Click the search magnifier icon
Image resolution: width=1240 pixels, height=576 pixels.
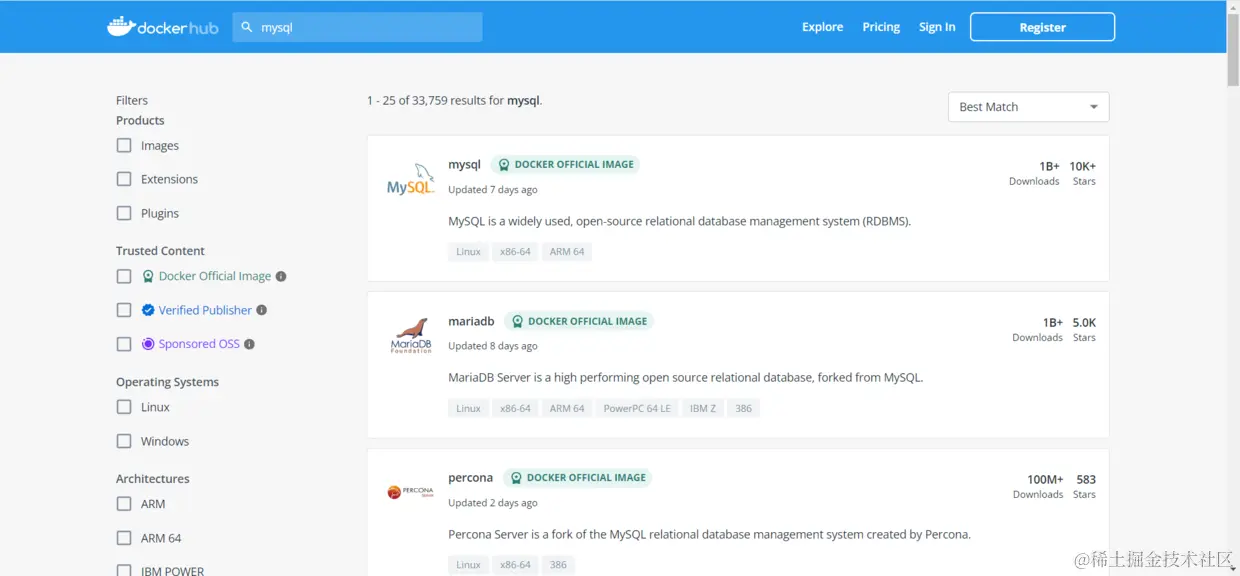point(247,27)
